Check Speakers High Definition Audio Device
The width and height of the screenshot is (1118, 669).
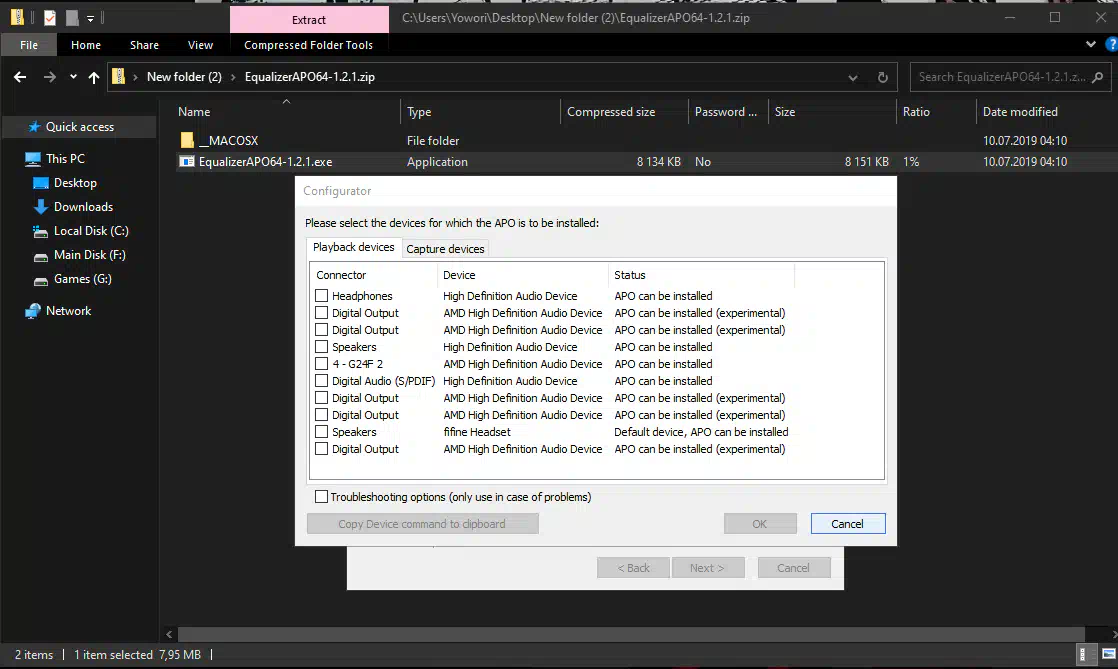tap(322, 347)
